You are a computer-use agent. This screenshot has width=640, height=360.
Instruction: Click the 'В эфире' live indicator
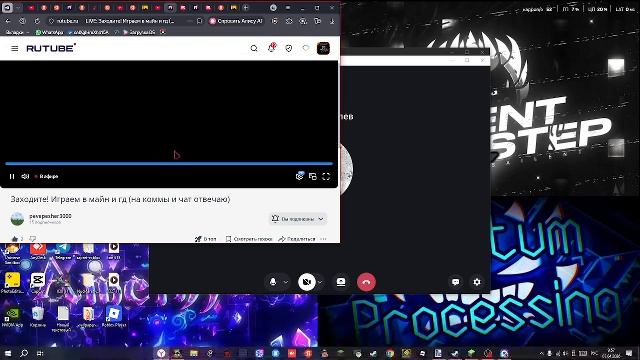tap(47, 176)
